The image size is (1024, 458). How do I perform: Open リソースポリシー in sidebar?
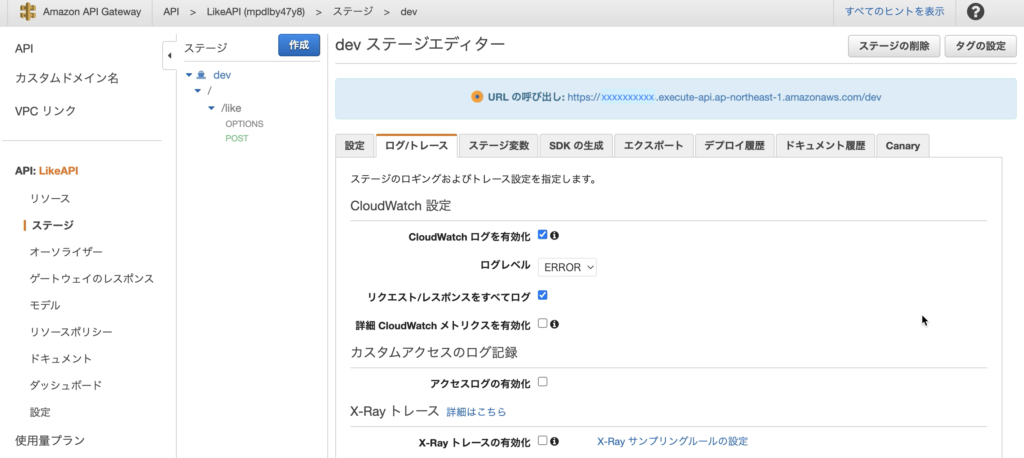click(71, 332)
